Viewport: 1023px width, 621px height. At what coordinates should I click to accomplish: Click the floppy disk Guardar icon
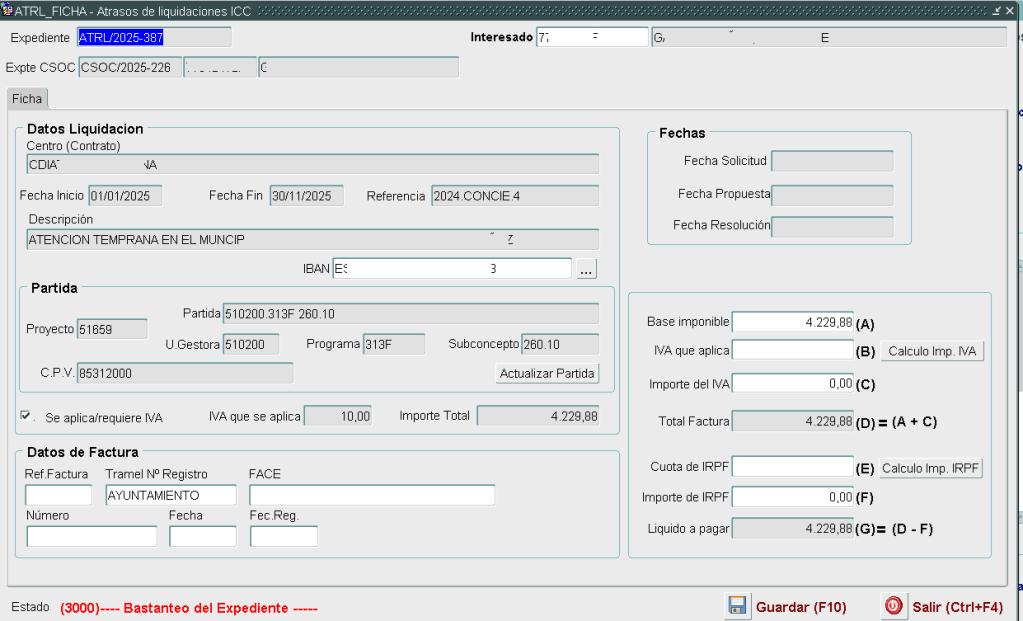click(737, 606)
